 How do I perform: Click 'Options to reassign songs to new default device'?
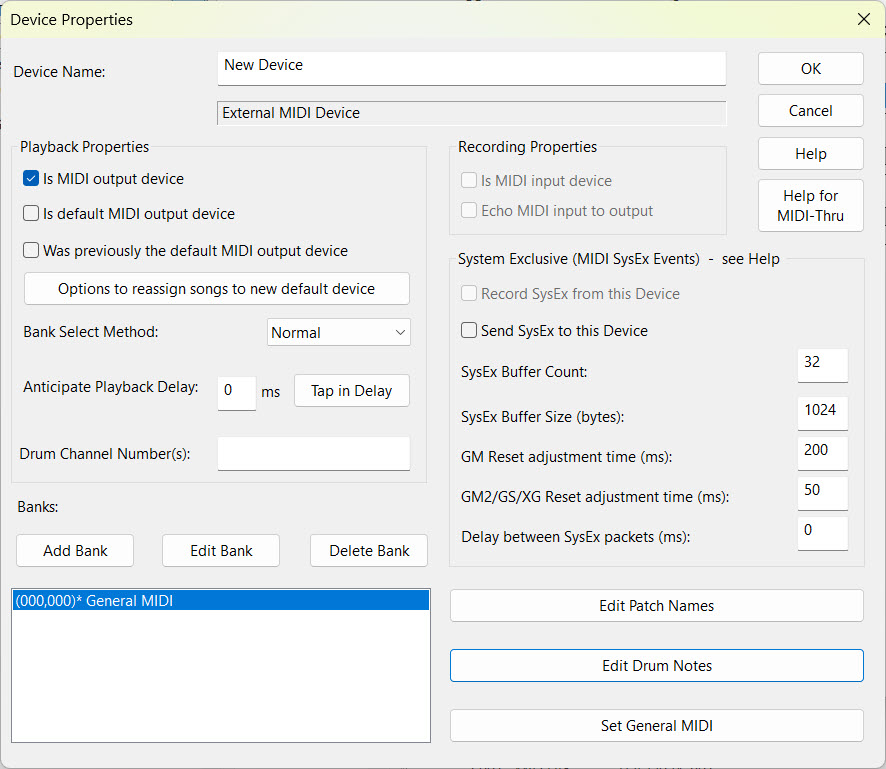tap(216, 289)
